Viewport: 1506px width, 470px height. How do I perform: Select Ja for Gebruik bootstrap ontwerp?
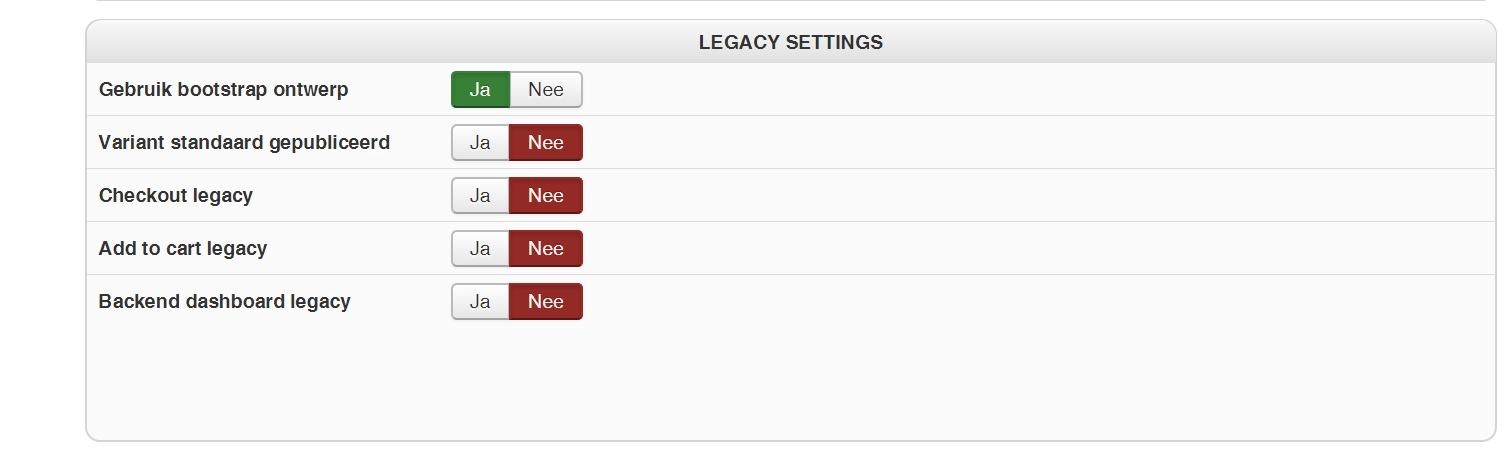(480, 89)
